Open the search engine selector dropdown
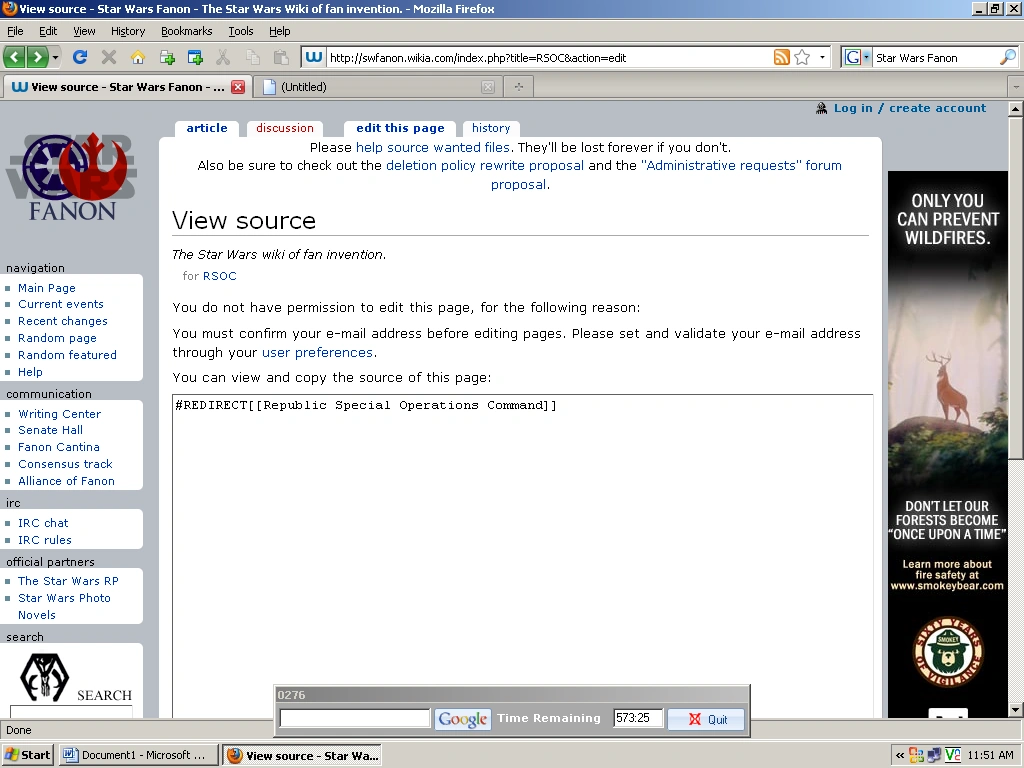 pos(867,57)
